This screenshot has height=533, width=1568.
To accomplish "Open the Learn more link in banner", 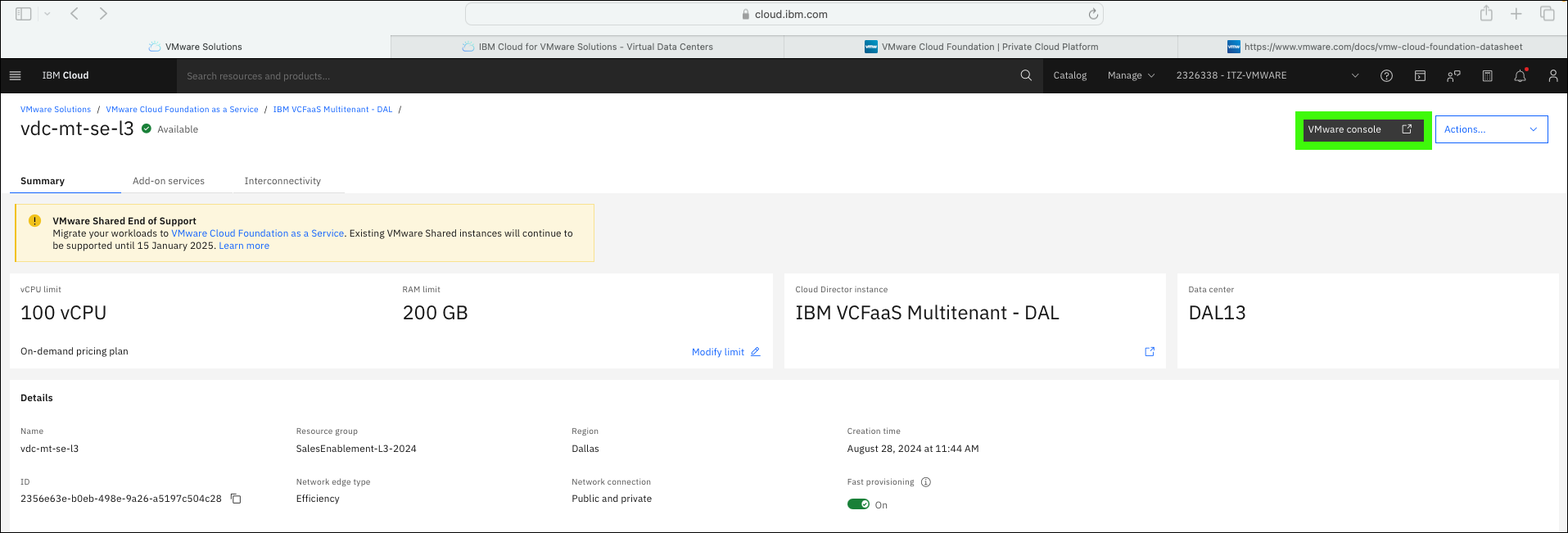I will pos(244,246).
